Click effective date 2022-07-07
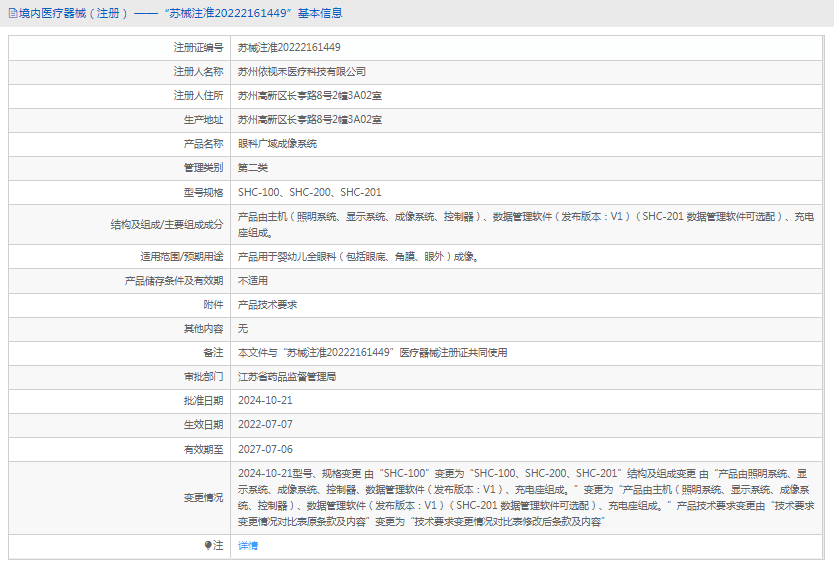The width and height of the screenshot is (834, 567). coord(265,424)
